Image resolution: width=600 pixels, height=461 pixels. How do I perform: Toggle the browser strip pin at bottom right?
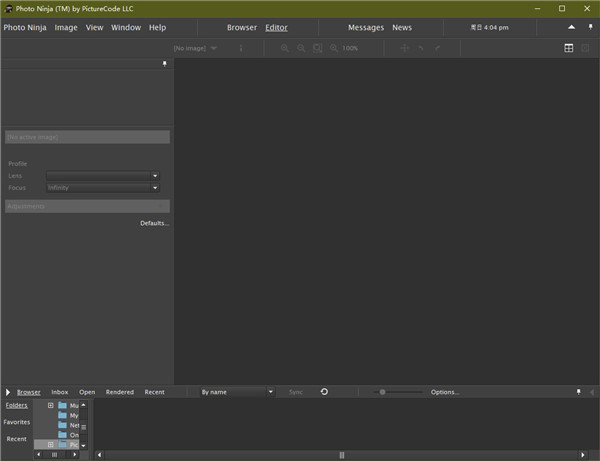click(x=578, y=392)
